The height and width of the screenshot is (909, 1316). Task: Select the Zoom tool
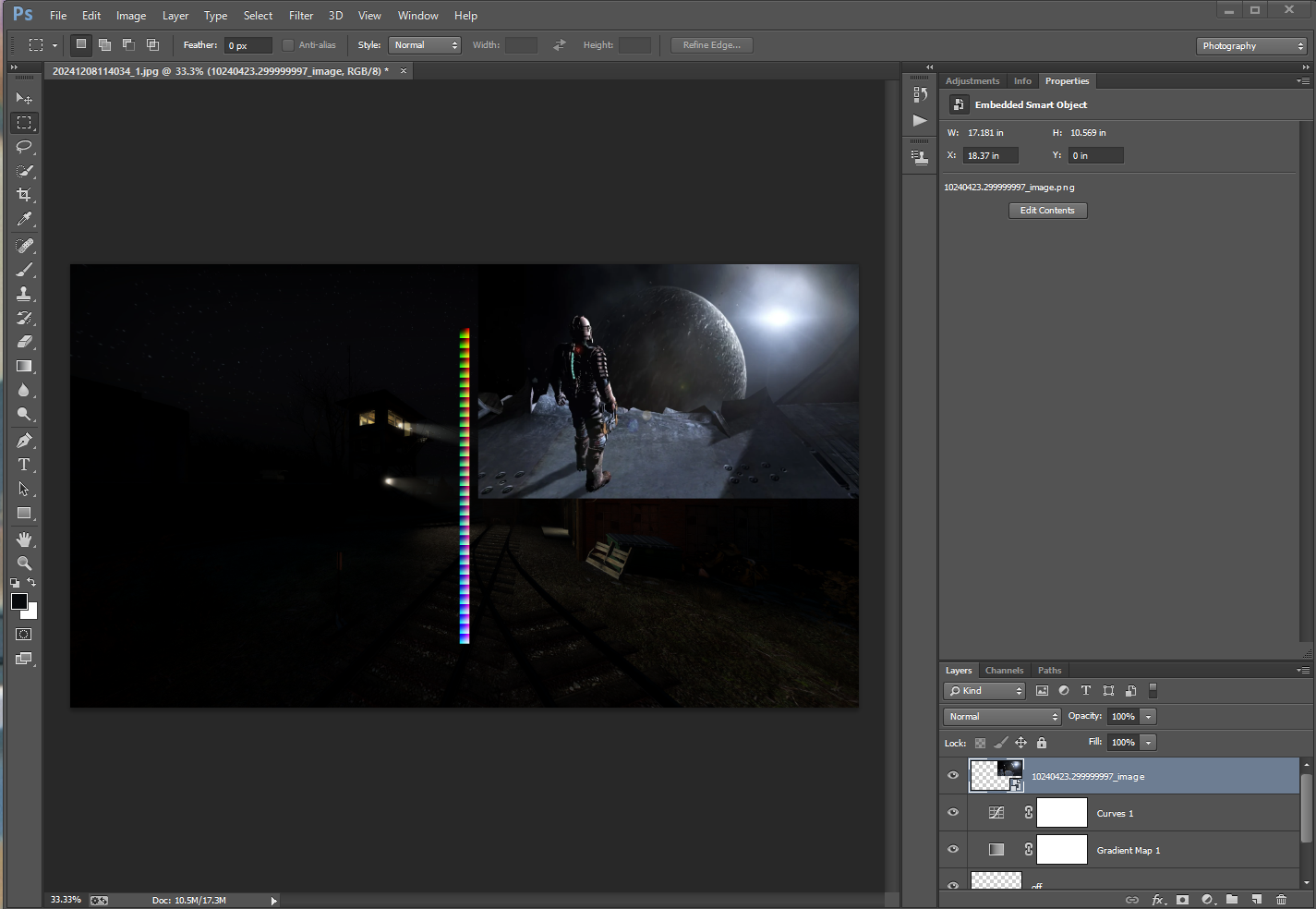coord(24,564)
